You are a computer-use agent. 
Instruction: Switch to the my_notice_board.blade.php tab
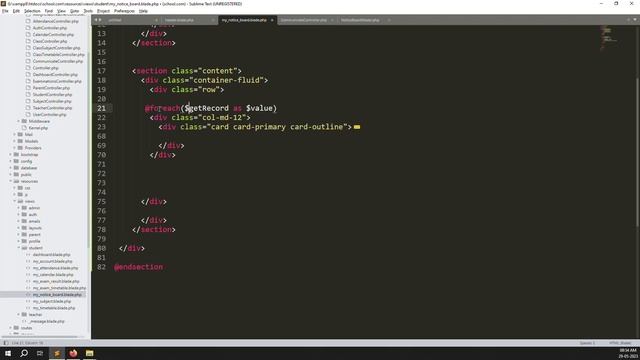point(244,20)
